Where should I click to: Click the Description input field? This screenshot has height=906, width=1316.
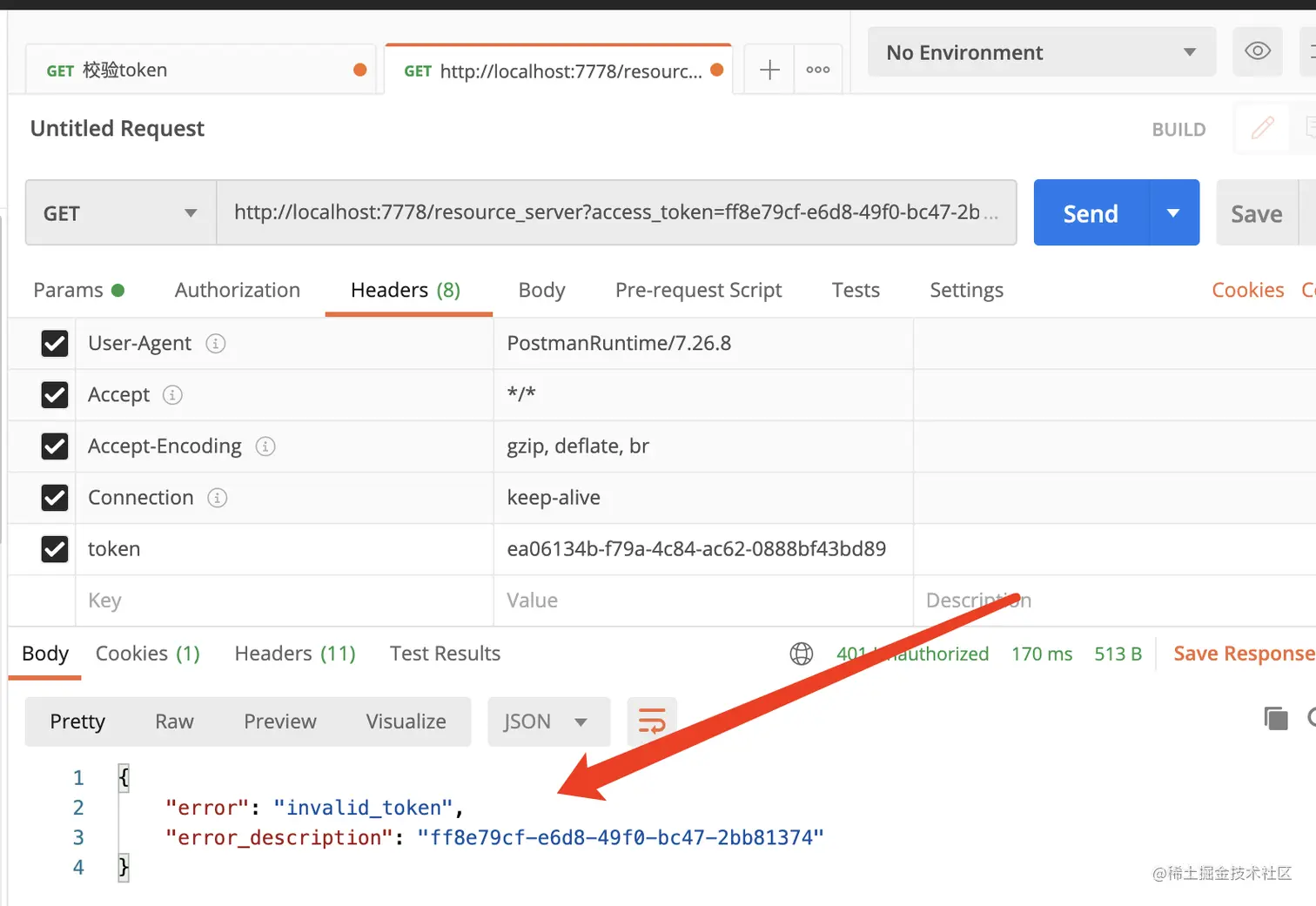click(x=1114, y=601)
